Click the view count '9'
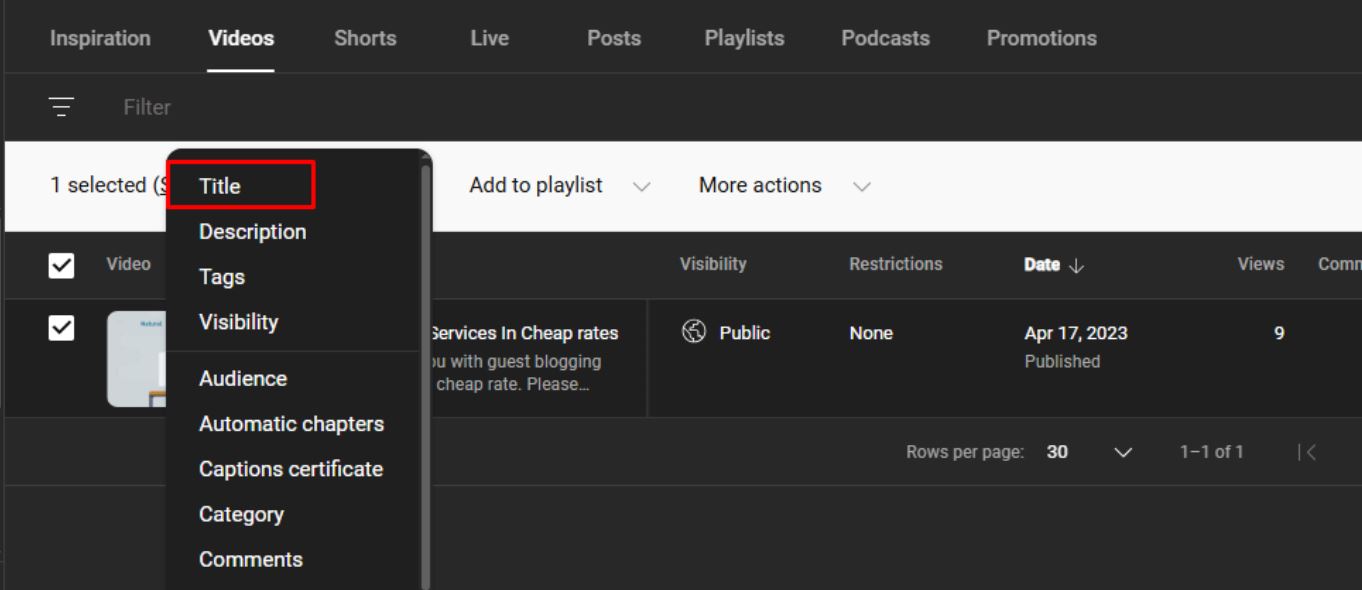The image size is (1362, 590). [1279, 333]
